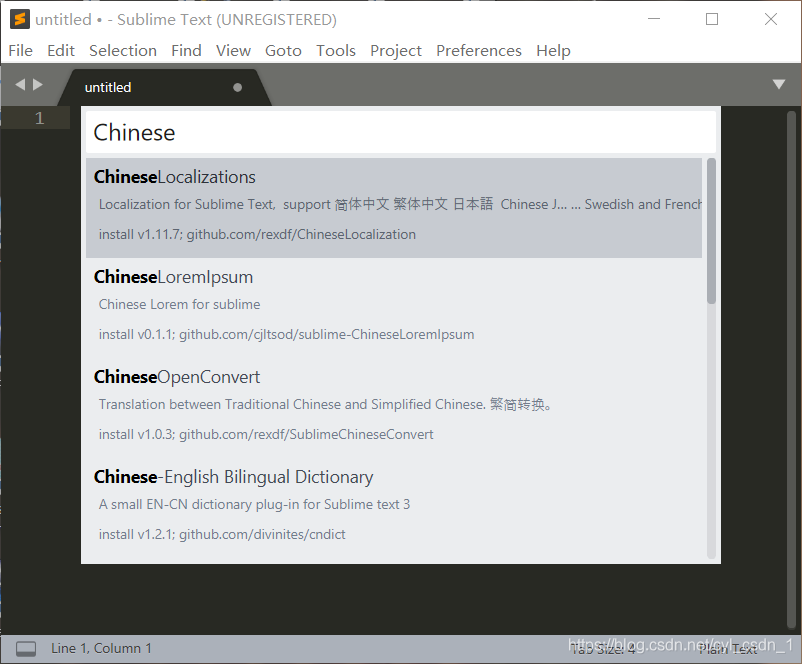Toggle the side bar panel icon in status bar

[x=26, y=649]
